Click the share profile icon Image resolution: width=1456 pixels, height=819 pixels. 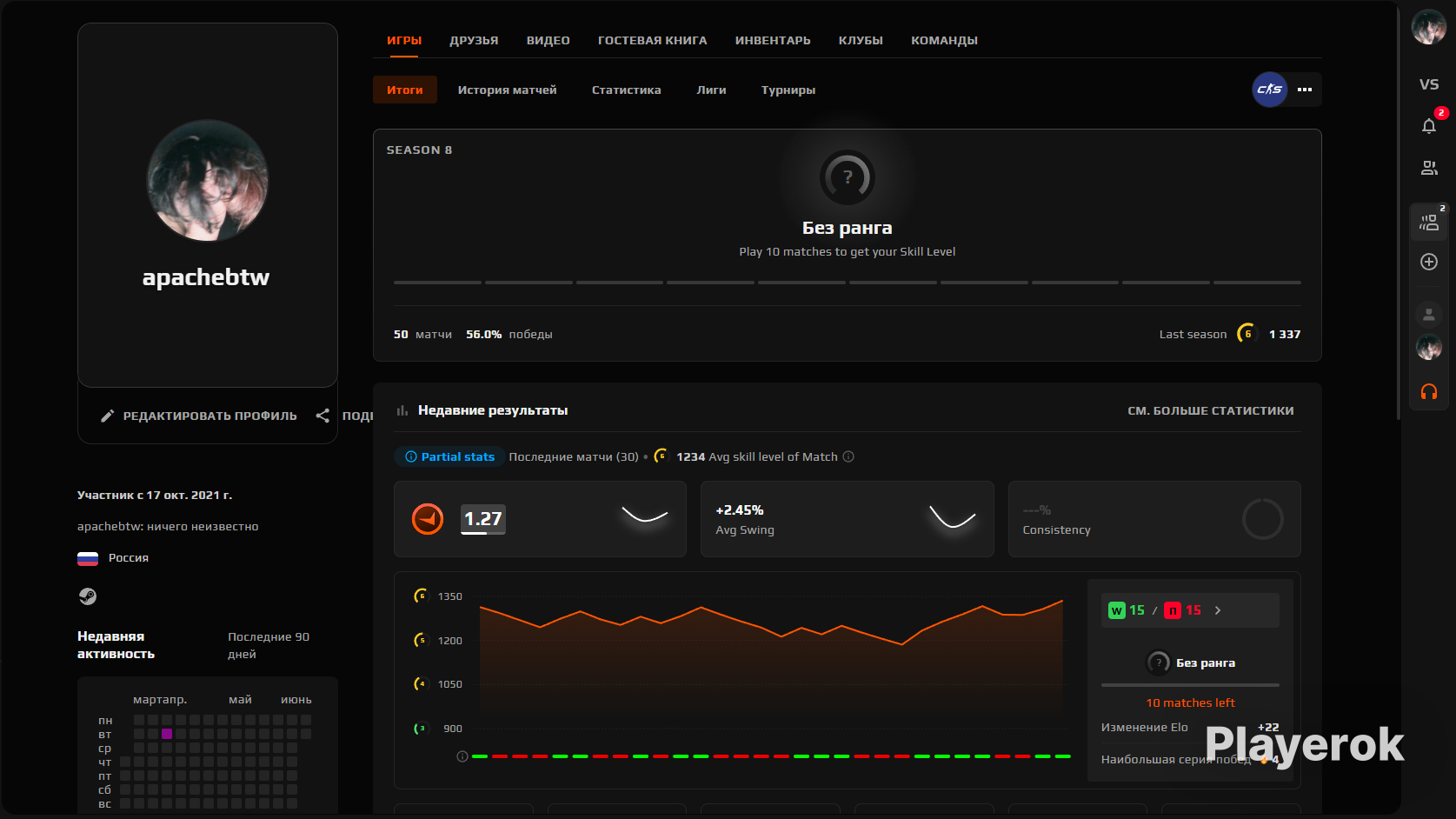click(x=322, y=416)
